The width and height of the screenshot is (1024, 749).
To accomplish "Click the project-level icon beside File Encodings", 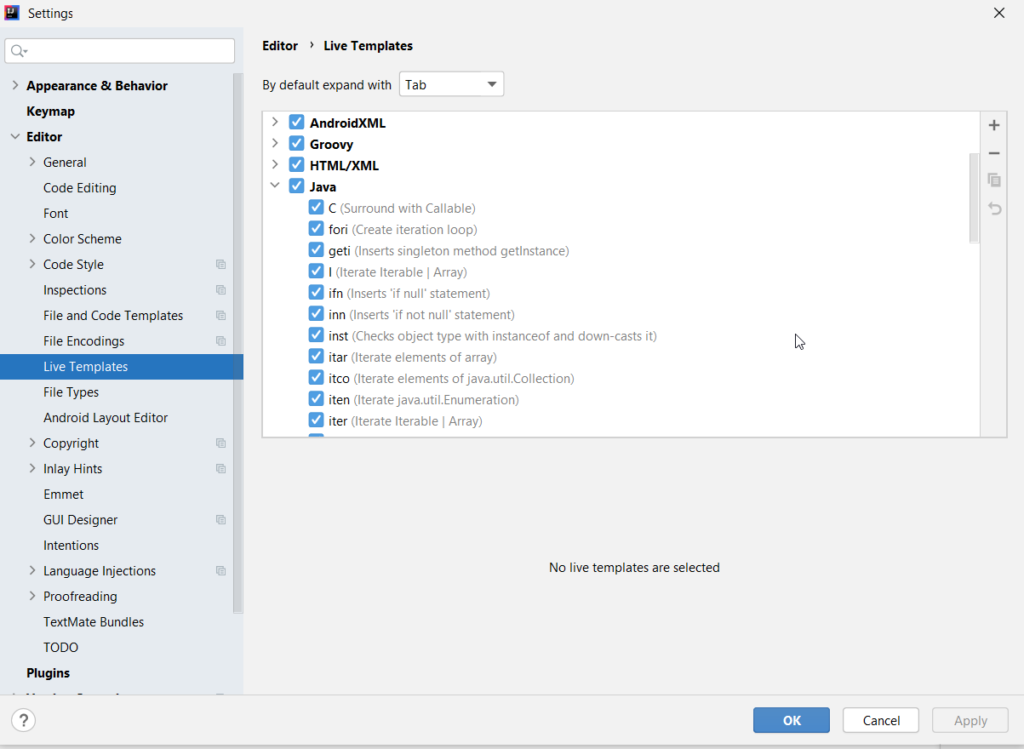I will tap(221, 342).
